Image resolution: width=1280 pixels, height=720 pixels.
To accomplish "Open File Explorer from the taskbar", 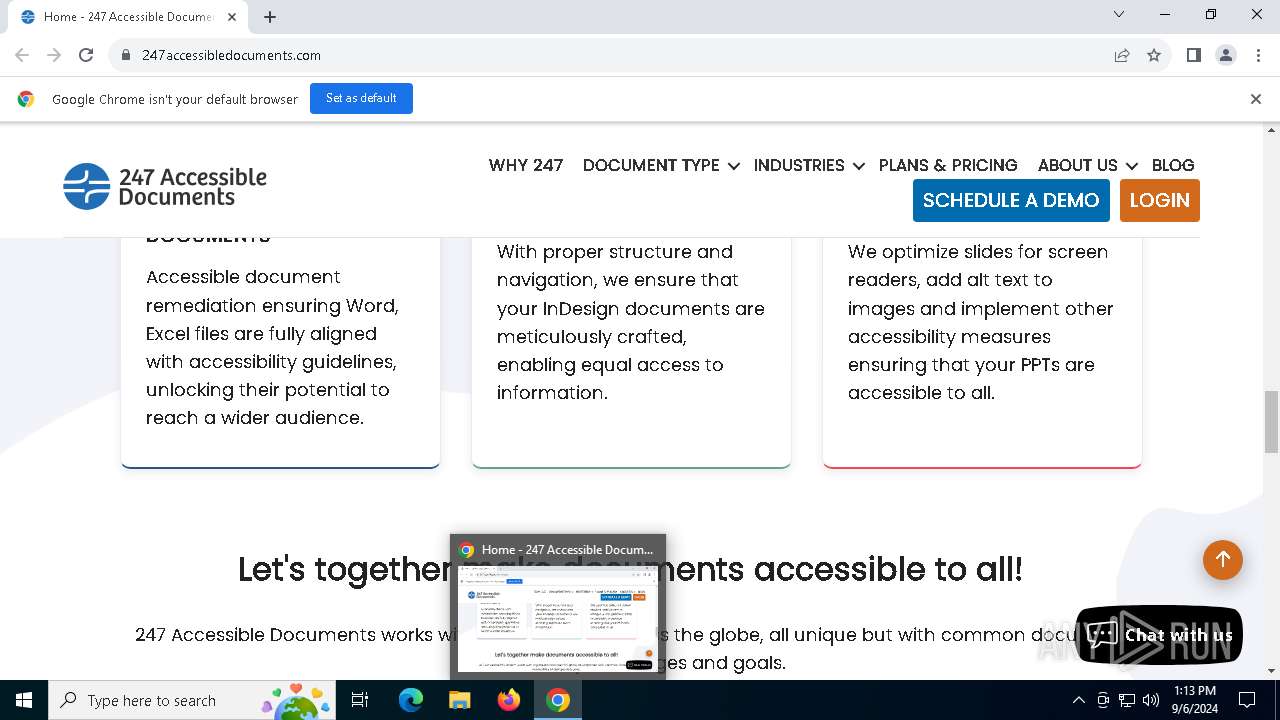I will [460, 700].
